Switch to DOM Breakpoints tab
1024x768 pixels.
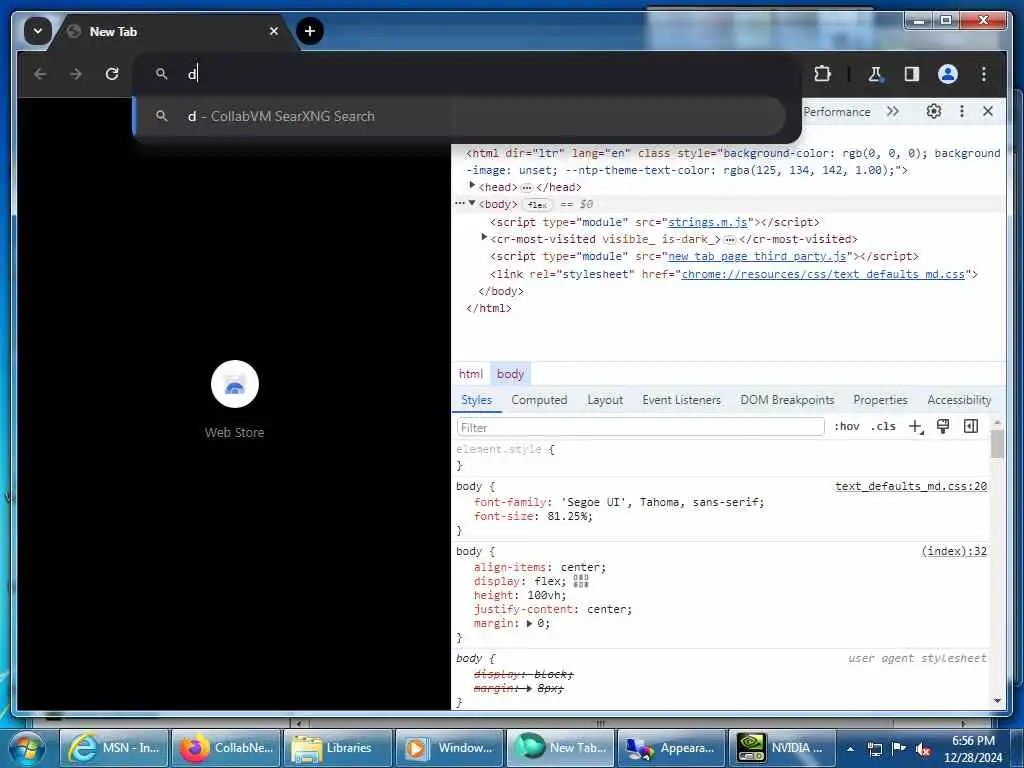tap(787, 400)
